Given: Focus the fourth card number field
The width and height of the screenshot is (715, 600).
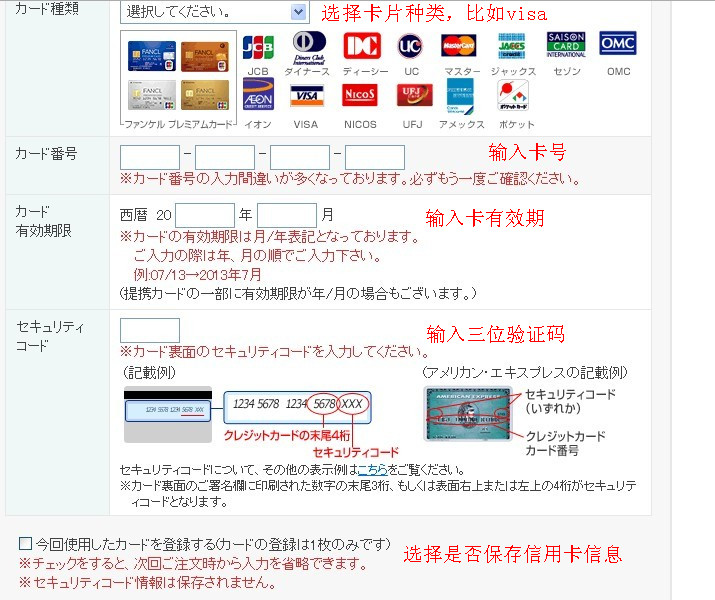Looking at the screenshot, I should pos(375,157).
